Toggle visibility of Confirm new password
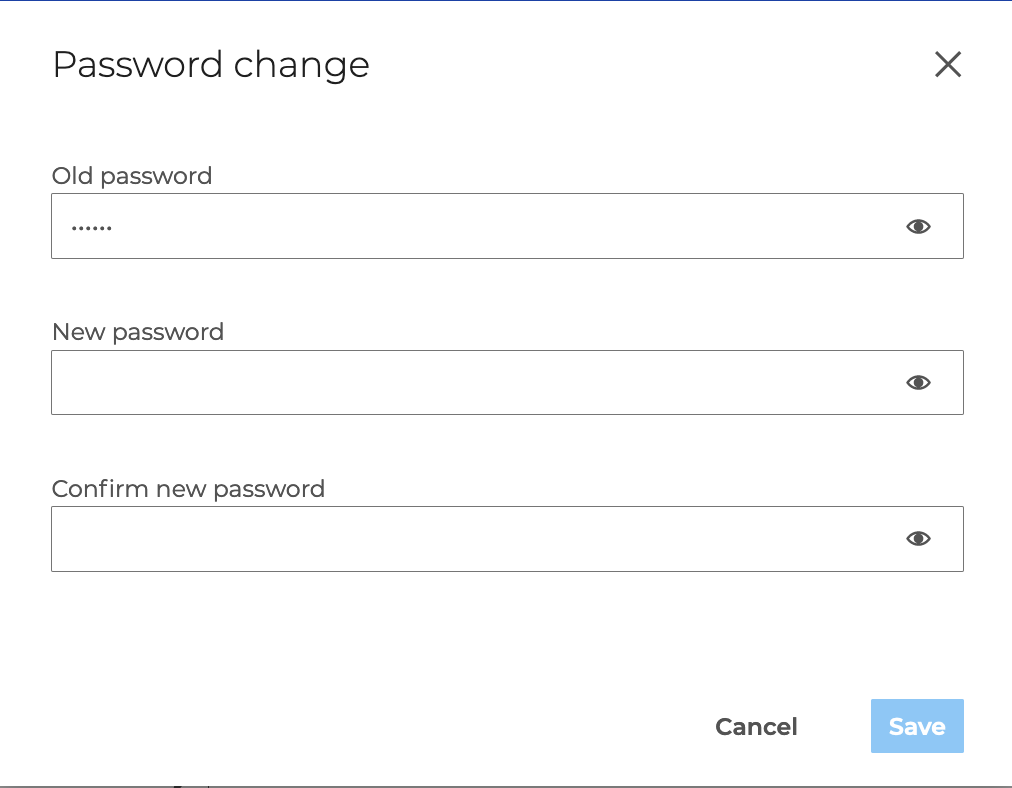1012x788 pixels. click(918, 539)
